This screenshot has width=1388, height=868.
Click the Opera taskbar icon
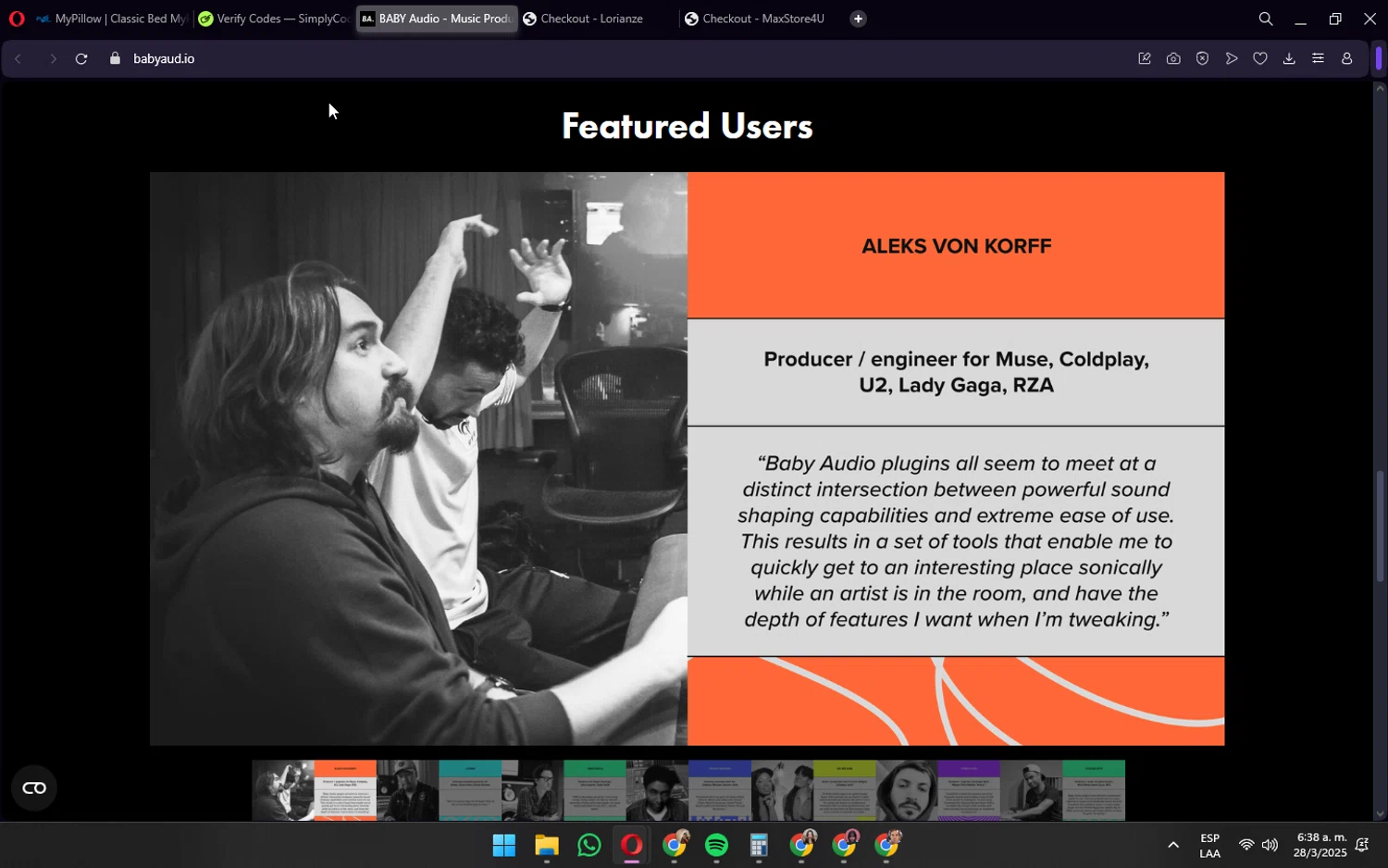631,846
